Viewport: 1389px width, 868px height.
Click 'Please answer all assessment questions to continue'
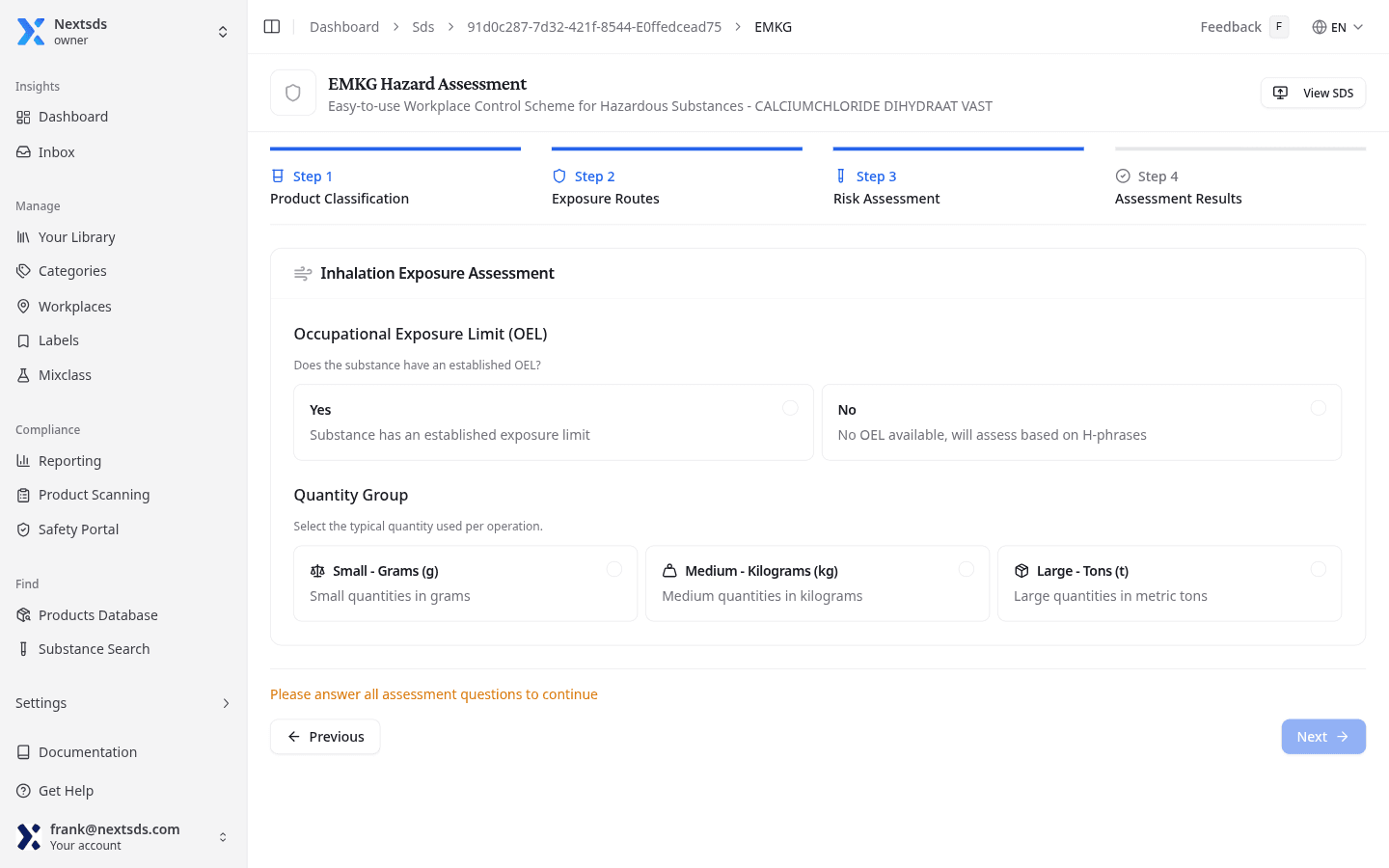[434, 694]
